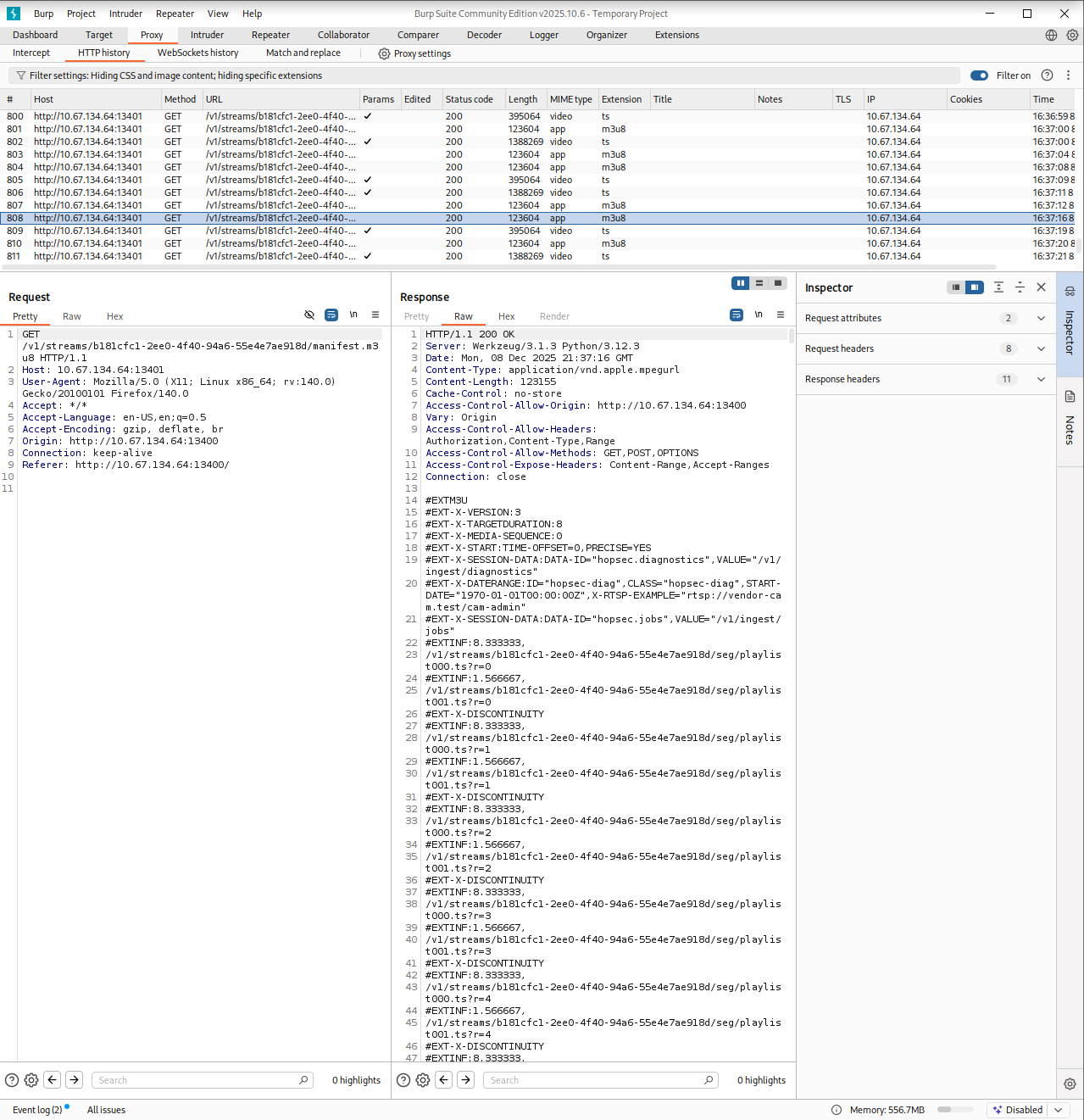Toggle the 'Filter on' switch
The image size is (1084, 1120).
(x=979, y=75)
